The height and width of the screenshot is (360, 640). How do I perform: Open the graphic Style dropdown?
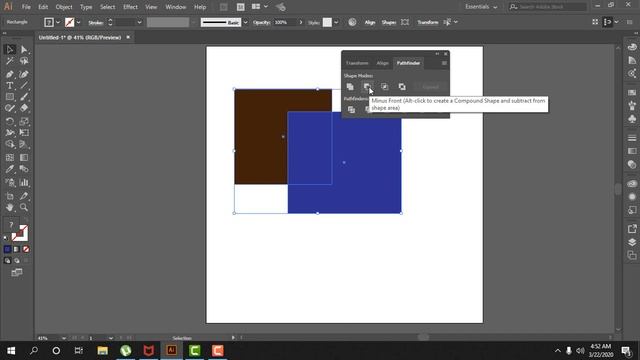pos(336,22)
